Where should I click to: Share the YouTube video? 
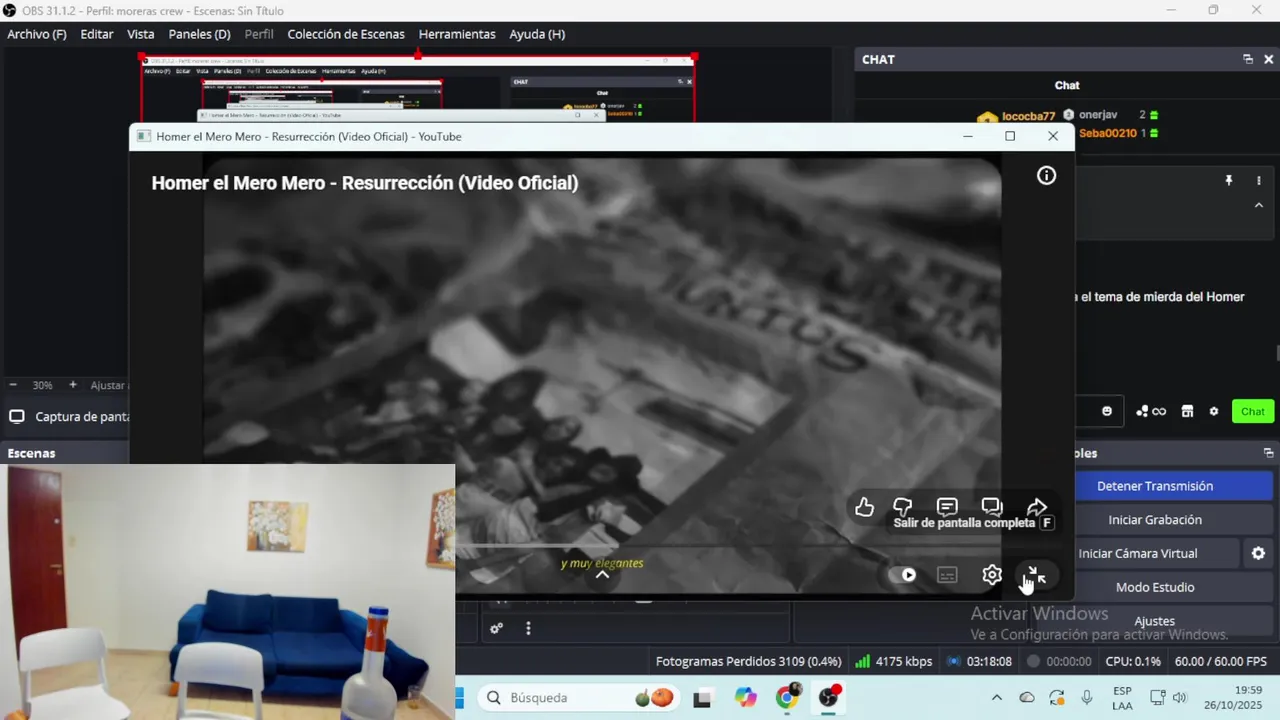pyautogui.click(x=1037, y=507)
